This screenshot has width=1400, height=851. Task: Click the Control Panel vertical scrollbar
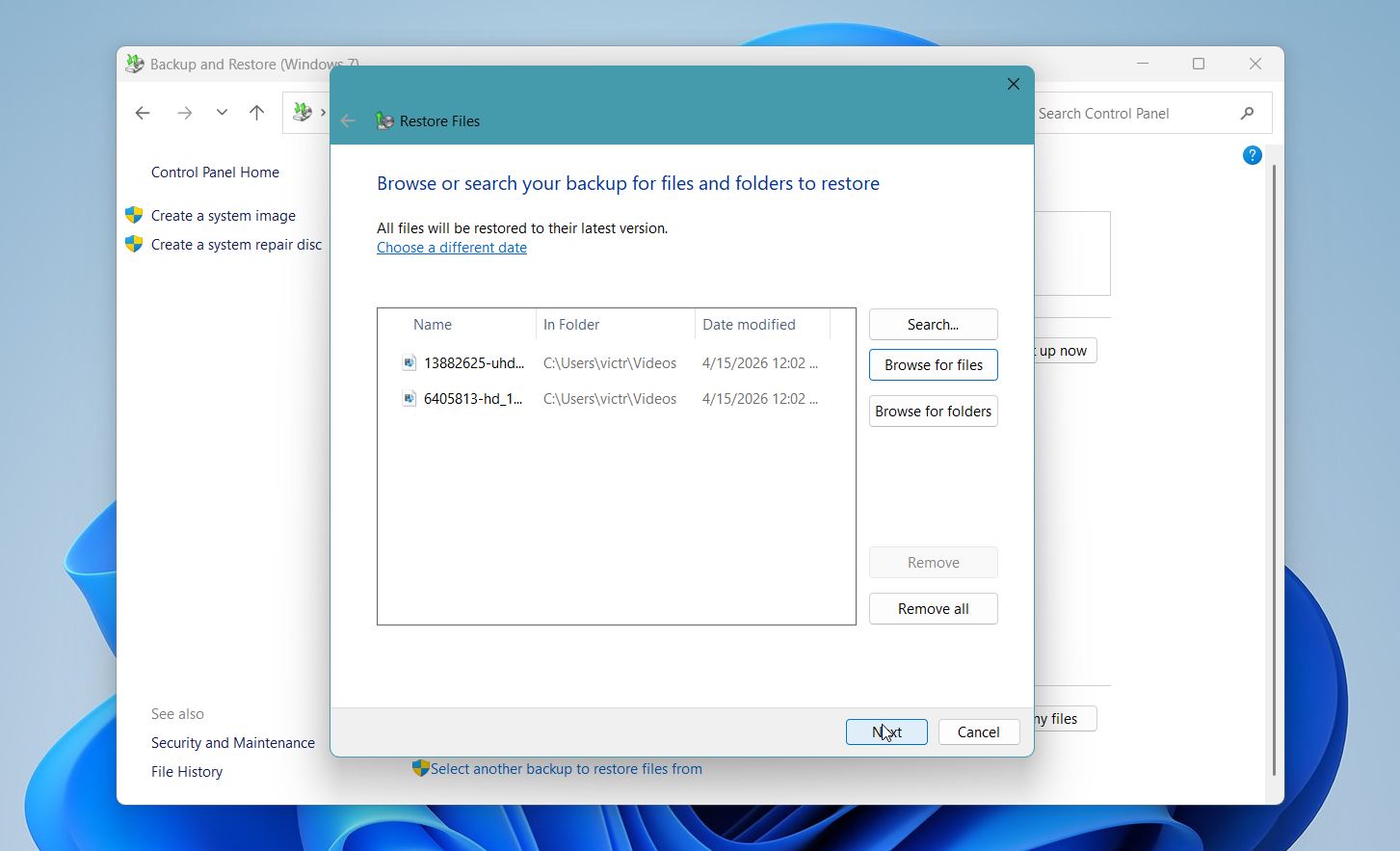tap(1274, 470)
